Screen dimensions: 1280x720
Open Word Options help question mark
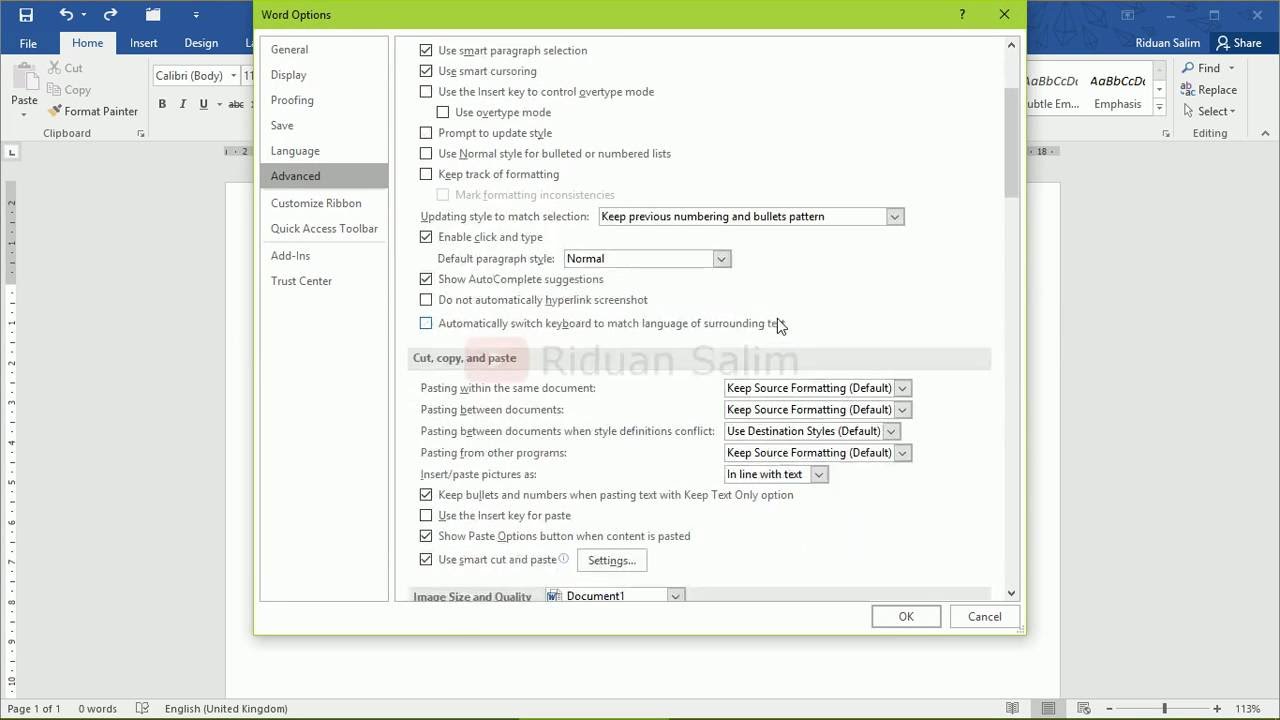click(962, 14)
